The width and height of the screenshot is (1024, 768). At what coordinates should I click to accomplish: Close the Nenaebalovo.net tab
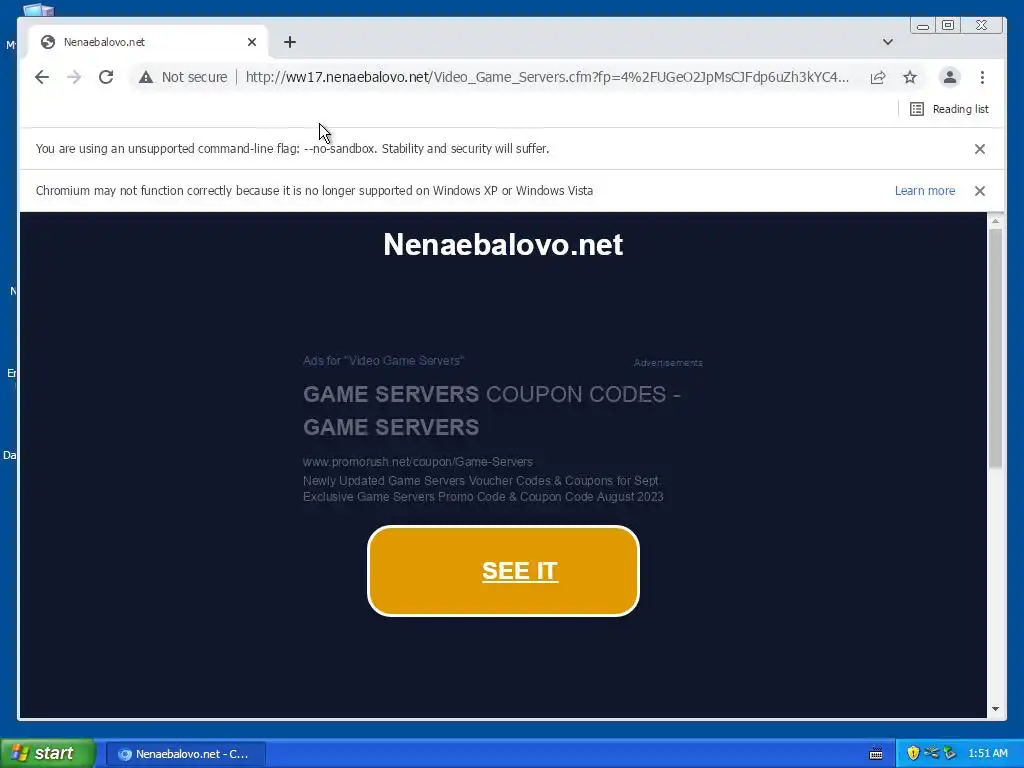click(x=252, y=42)
